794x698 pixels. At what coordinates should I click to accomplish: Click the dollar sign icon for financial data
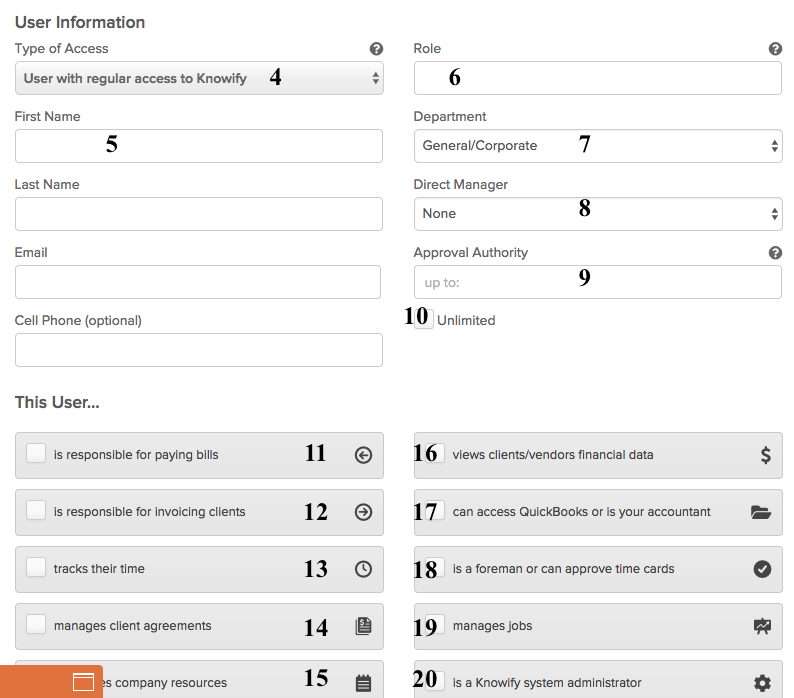pos(765,455)
